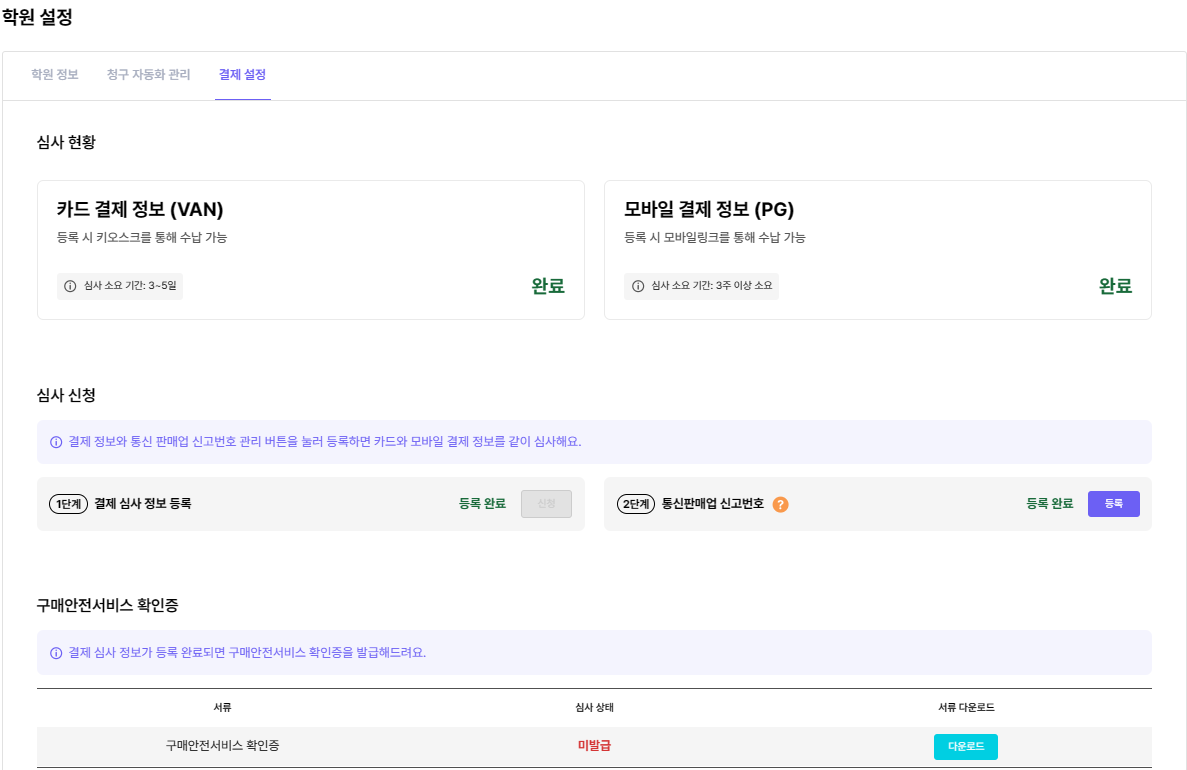Viewport: 1187px width, 770px height.
Task: Click 완료 status in the VAN card
Action: [x=548, y=286]
